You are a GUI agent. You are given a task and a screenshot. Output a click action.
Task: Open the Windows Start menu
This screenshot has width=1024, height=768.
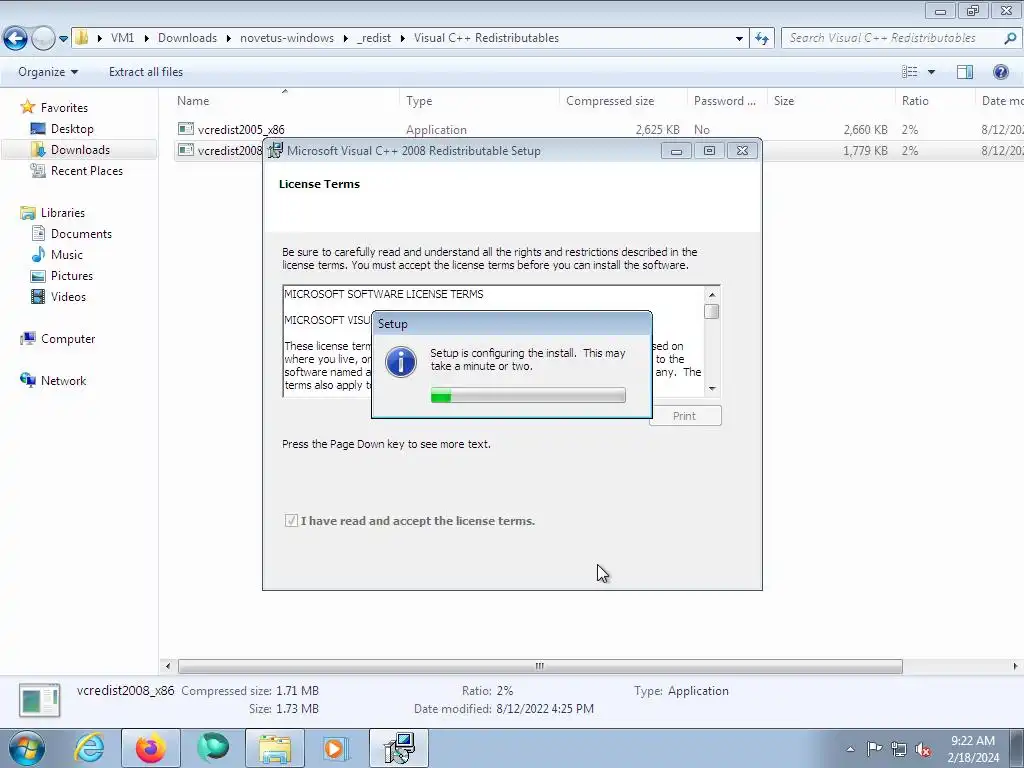click(x=27, y=748)
